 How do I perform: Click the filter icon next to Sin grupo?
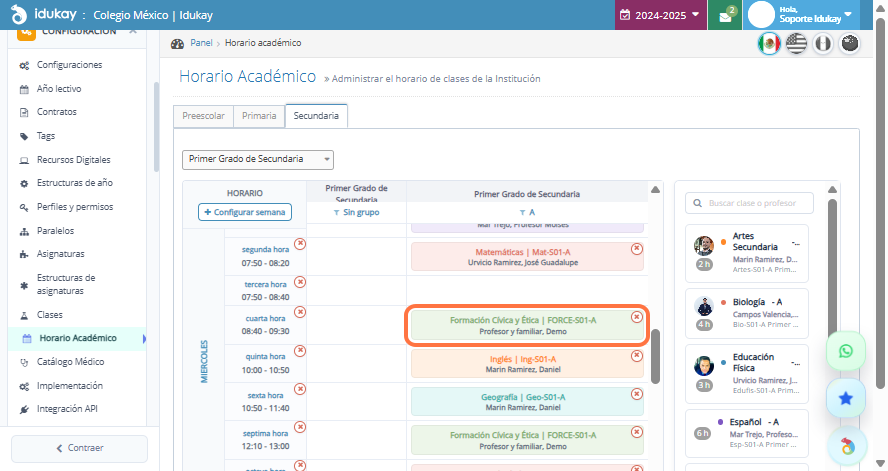click(x=336, y=213)
